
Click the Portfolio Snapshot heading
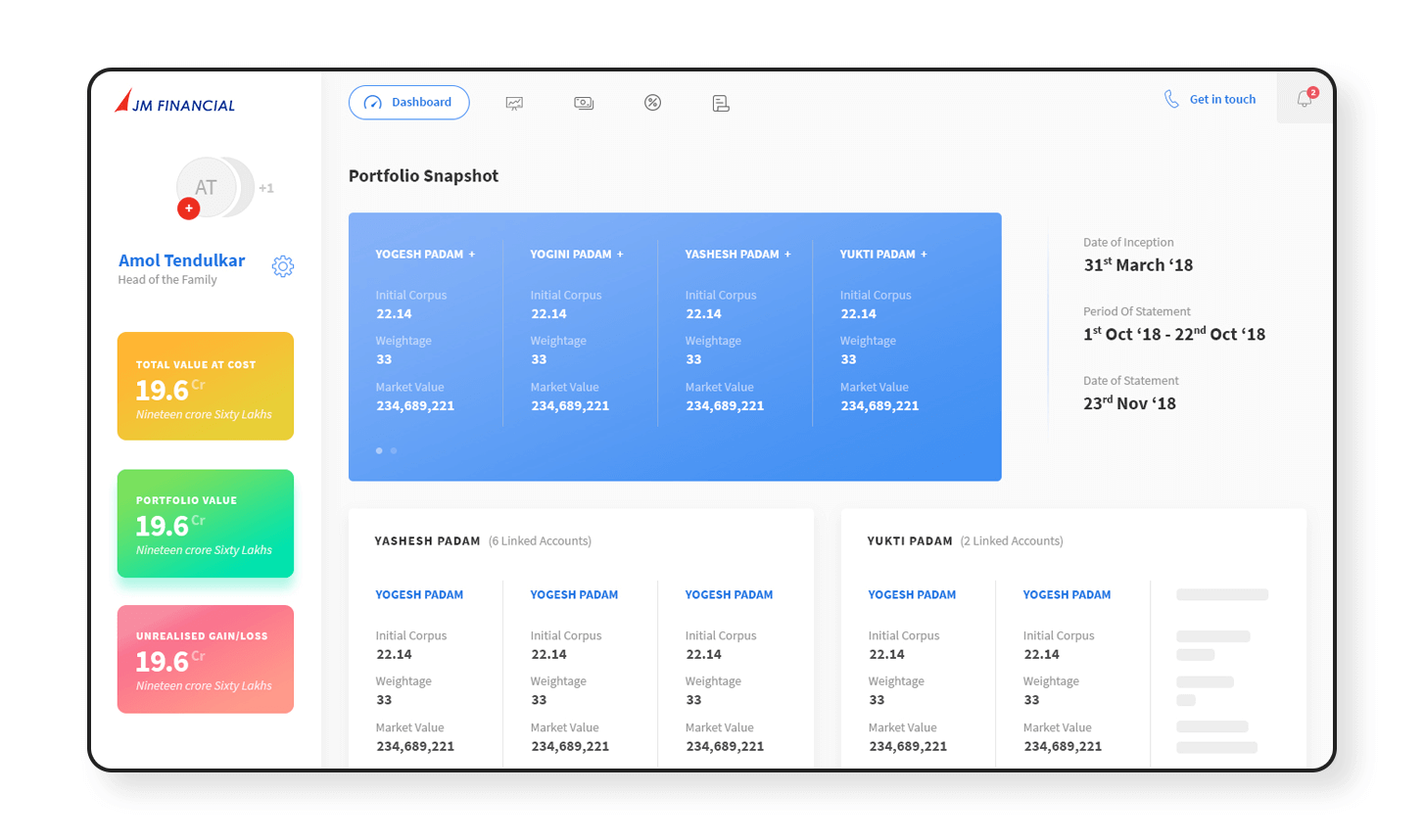click(423, 176)
